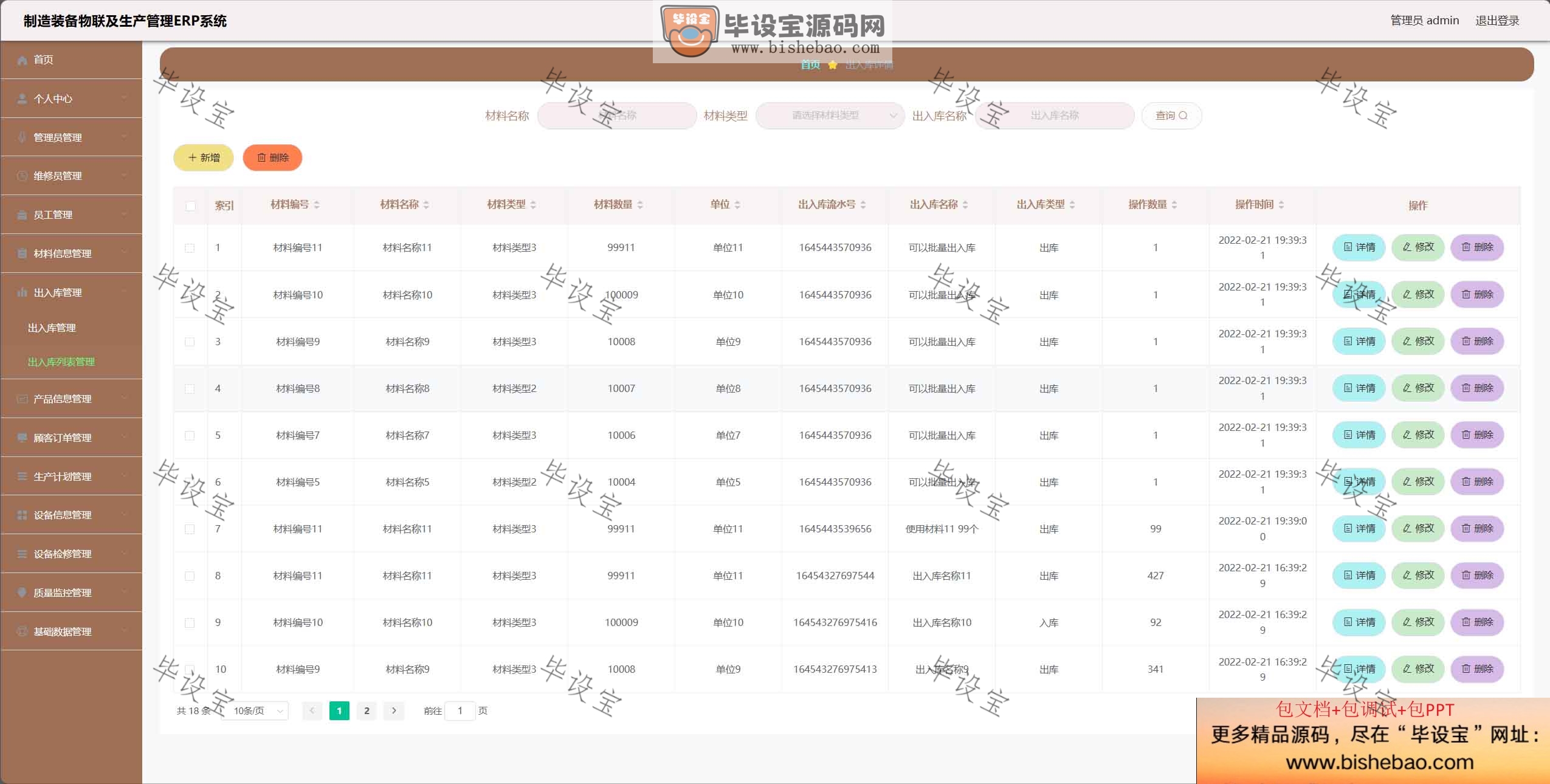Sort by 出入库类型 column arrows
This screenshot has width=1550, height=784.
(x=1072, y=205)
